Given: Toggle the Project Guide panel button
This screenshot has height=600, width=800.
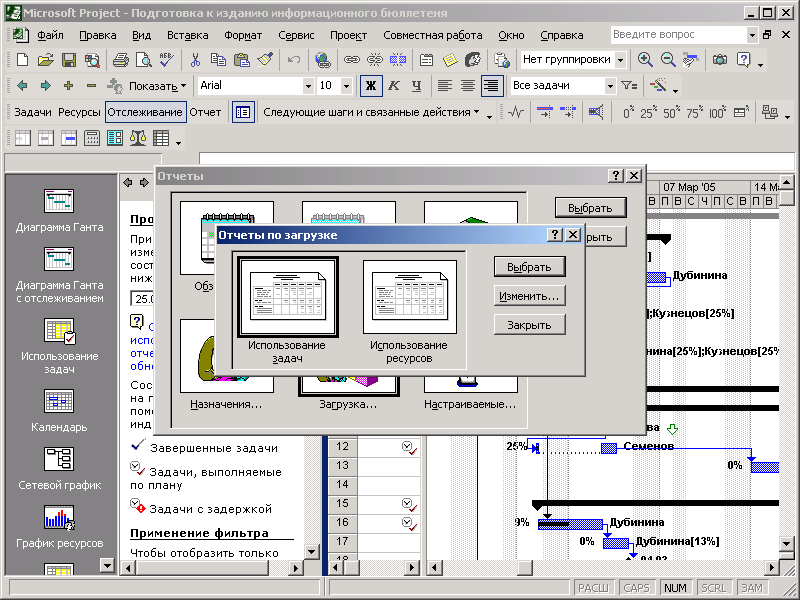Looking at the screenshot, I should point(243,112).
